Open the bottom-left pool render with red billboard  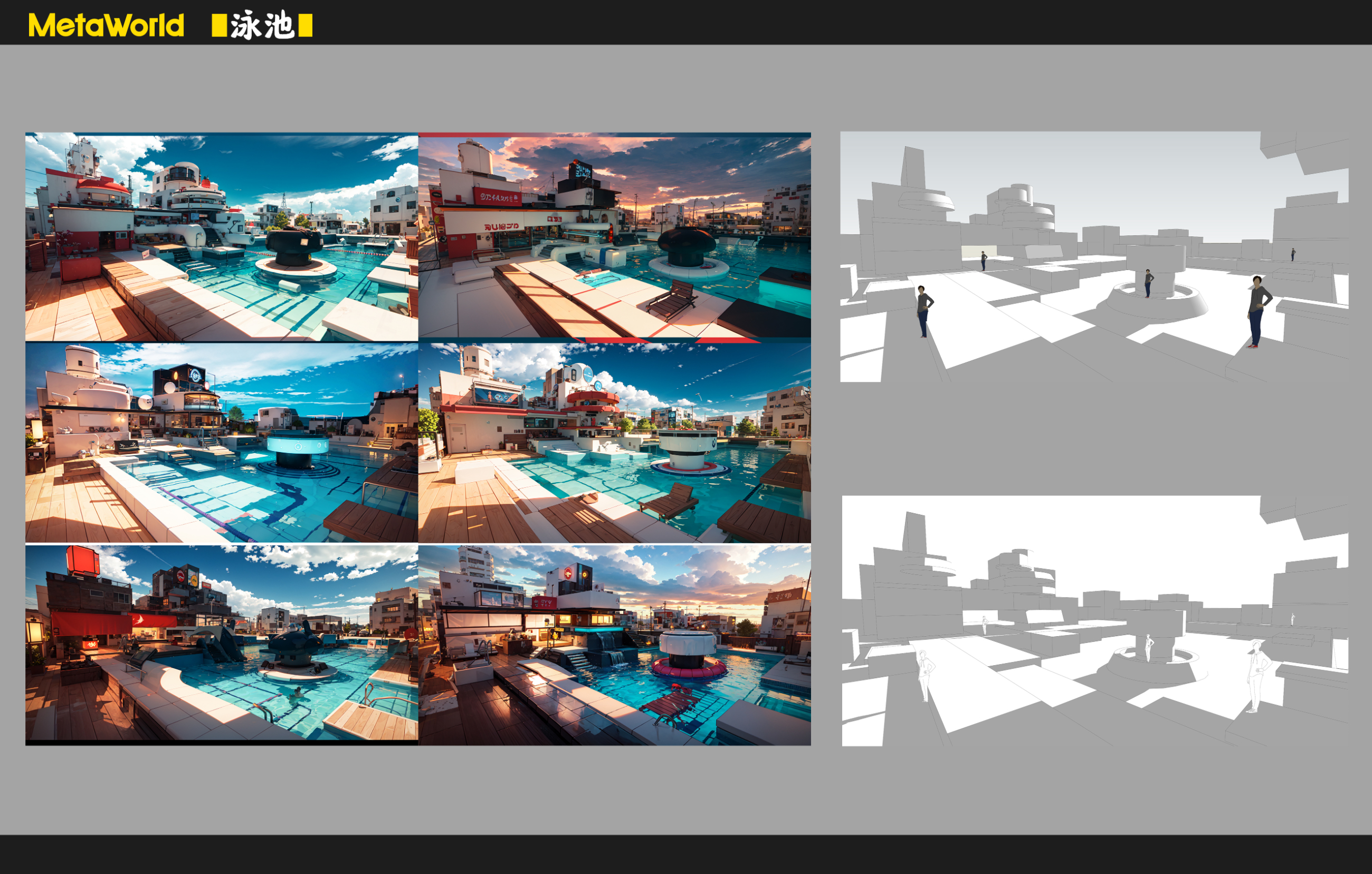[x=222, y=645]
